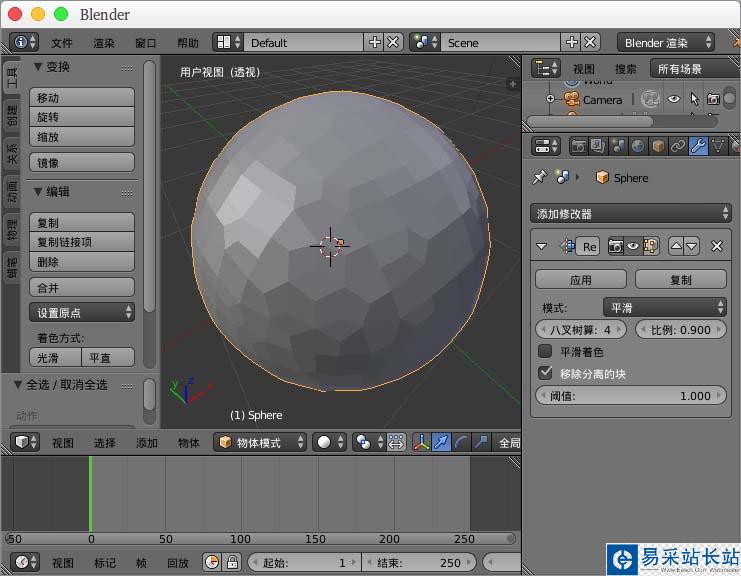Adjust the octree depth field
Image resolution: width=741 pixels, height=576 pixels.
pos(581,329)
